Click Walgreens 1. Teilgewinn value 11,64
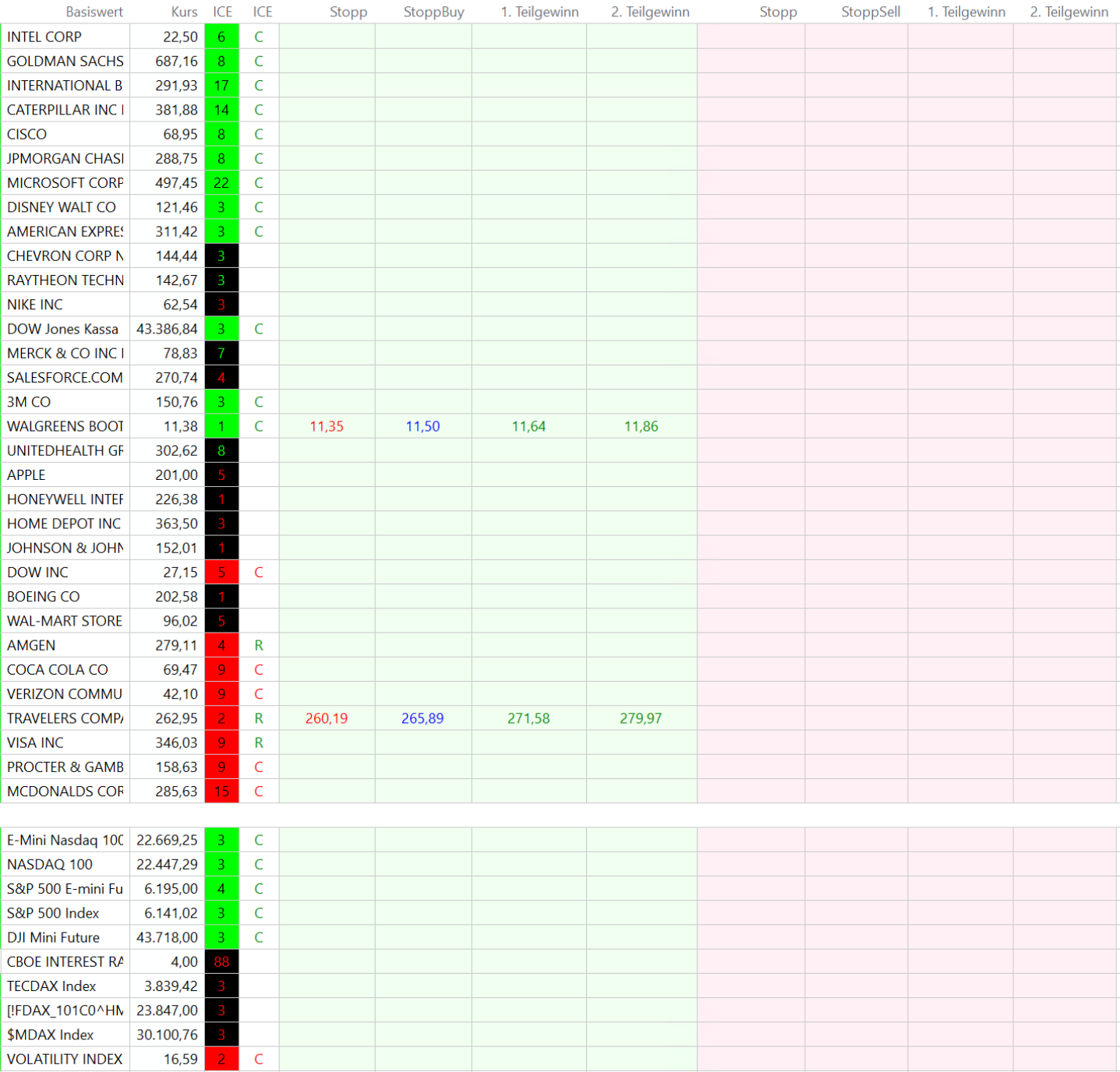The width and height of the screenshot is (1120, 1072). [x=528, y=426]
